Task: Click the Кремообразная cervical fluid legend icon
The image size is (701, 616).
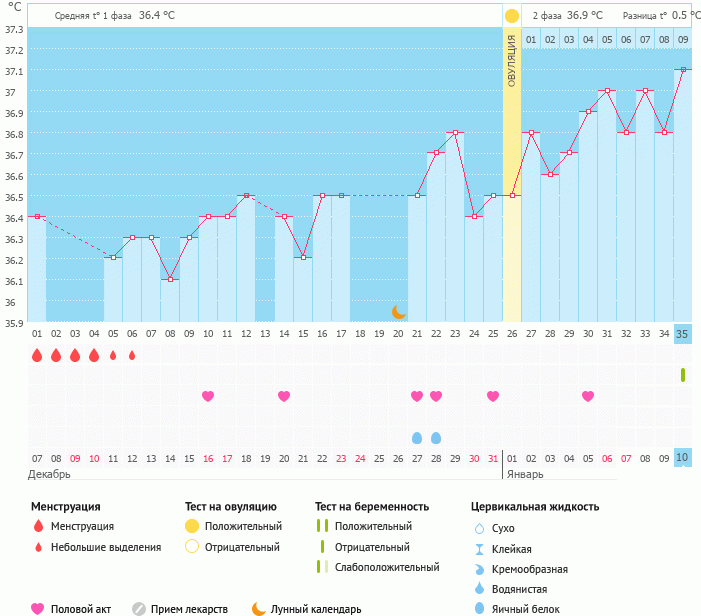Action: (479, 569)
